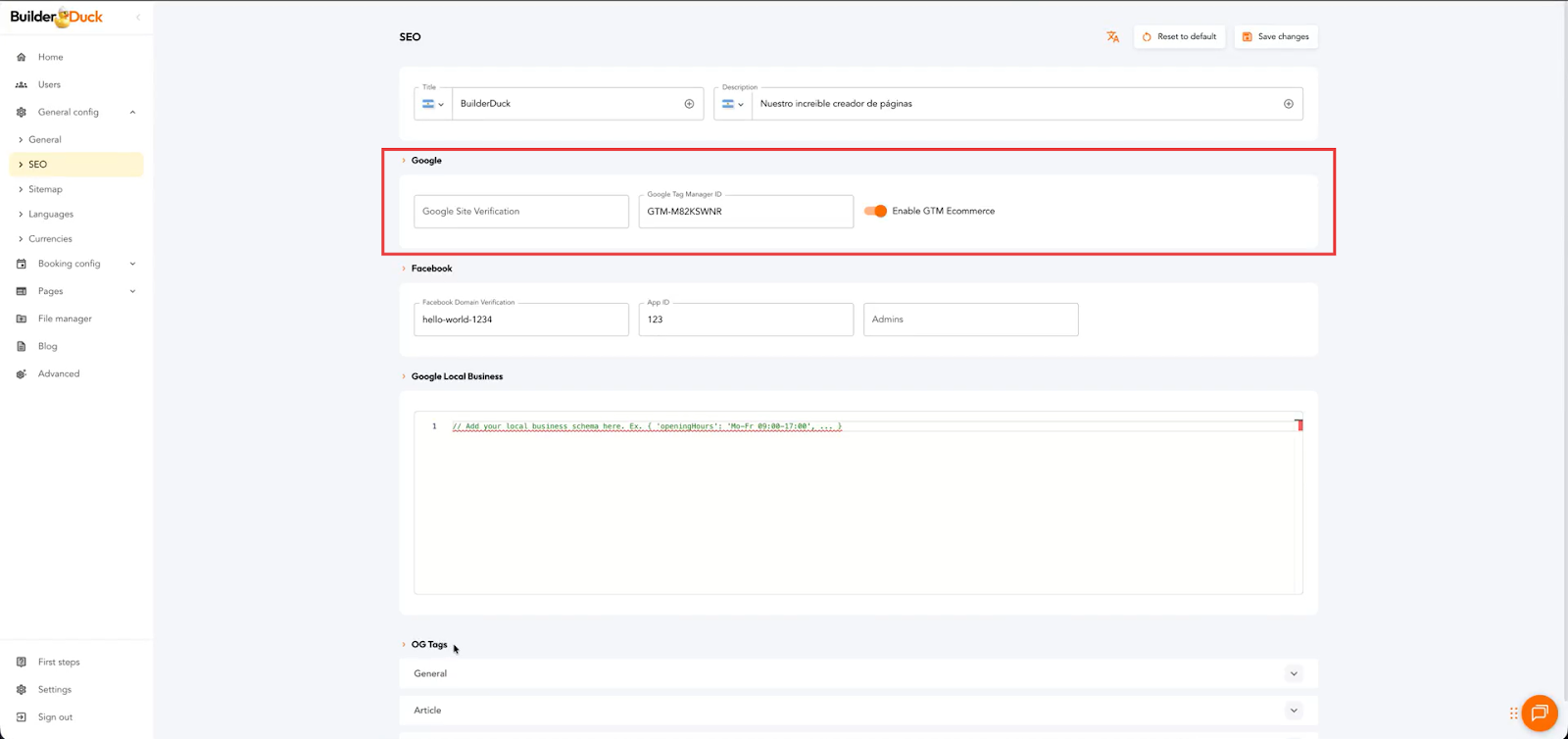Select Sitemap in the sidebar

[45, 189]
